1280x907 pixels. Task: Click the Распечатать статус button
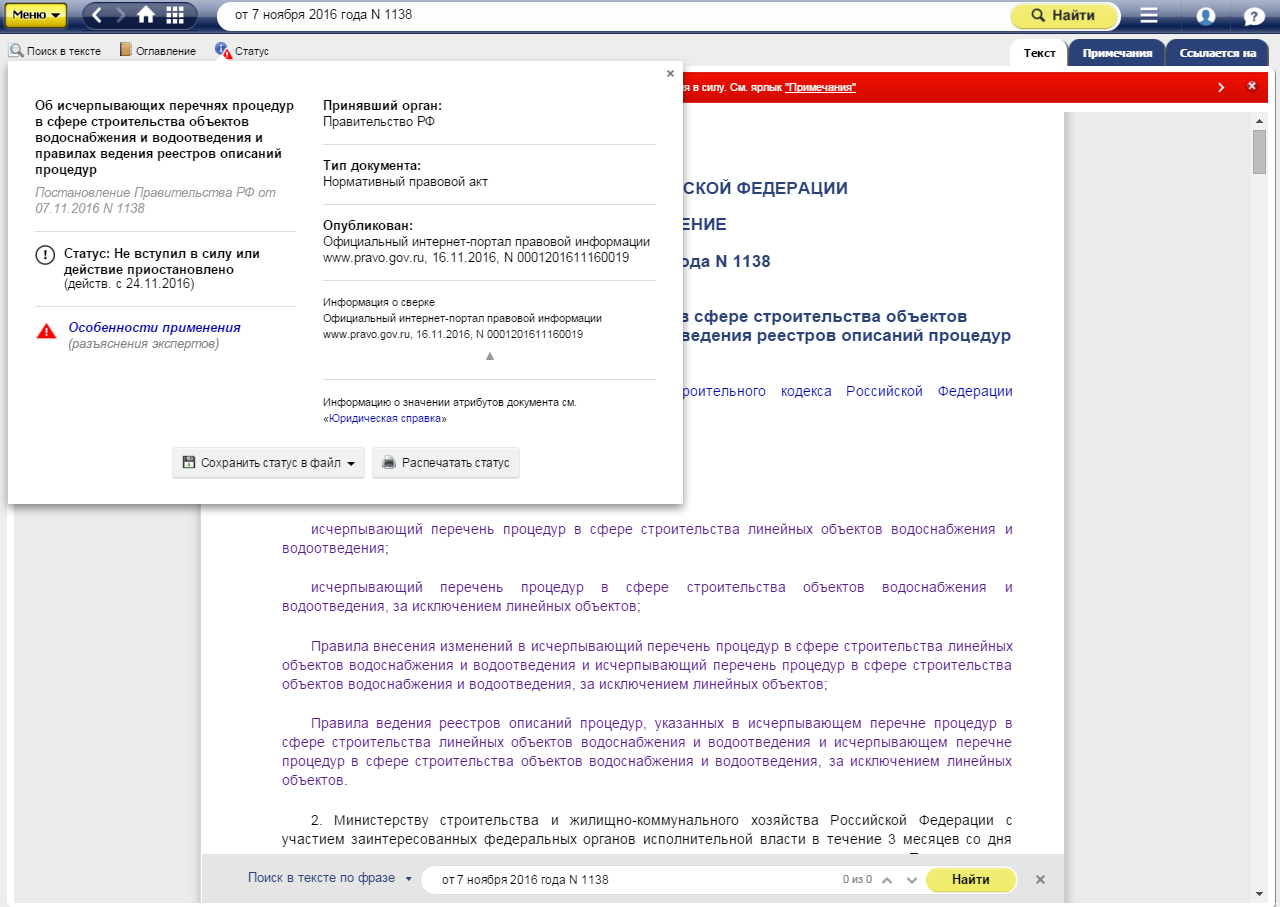(x=446, y=463)
